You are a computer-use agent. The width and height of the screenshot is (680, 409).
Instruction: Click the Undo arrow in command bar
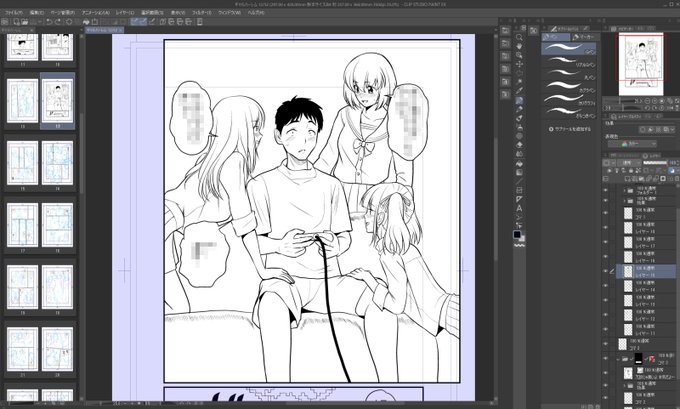click(49, 22)
